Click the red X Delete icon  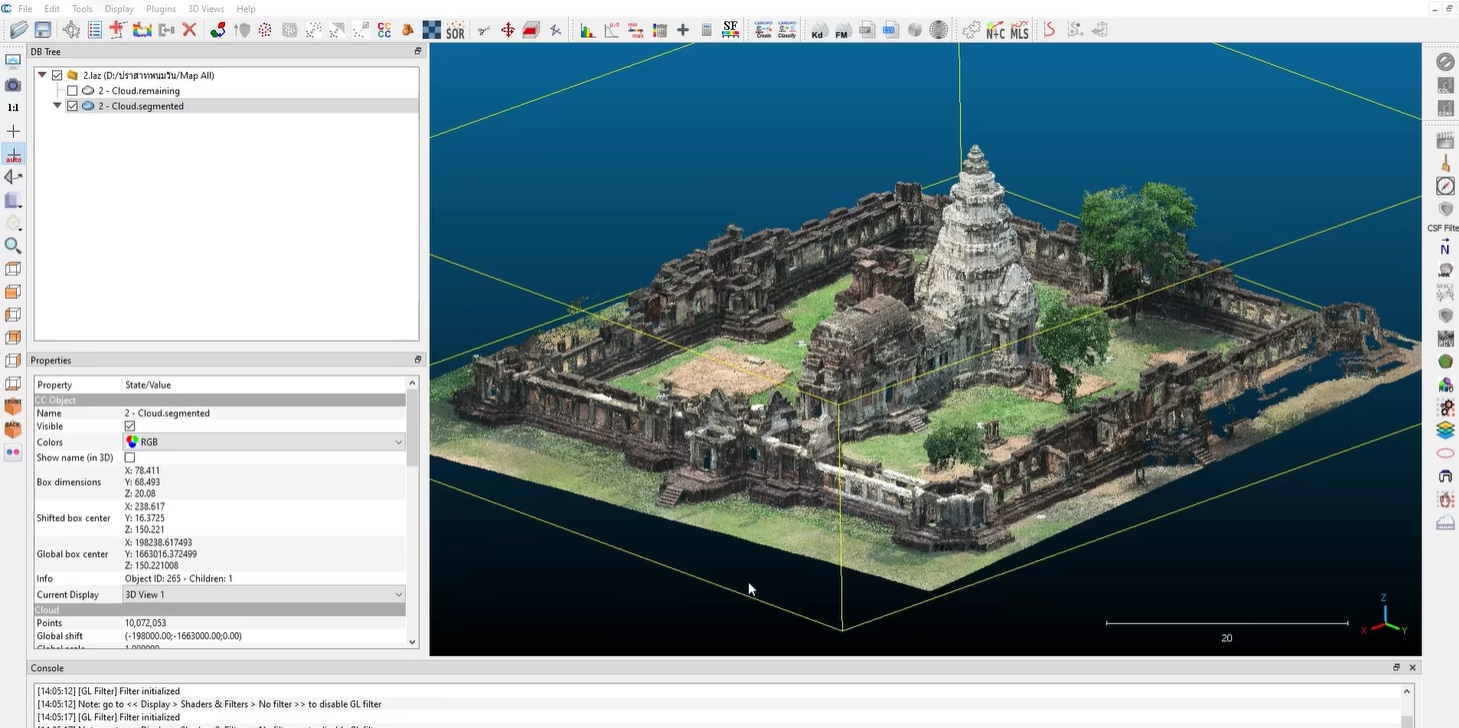(189, 30)
